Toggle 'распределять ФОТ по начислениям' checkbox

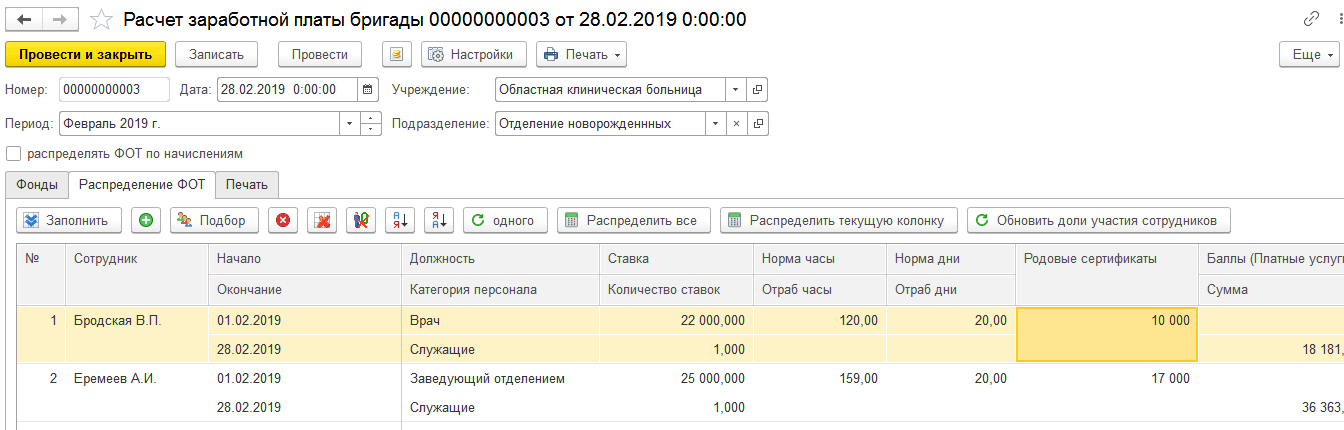click(13, 154)
